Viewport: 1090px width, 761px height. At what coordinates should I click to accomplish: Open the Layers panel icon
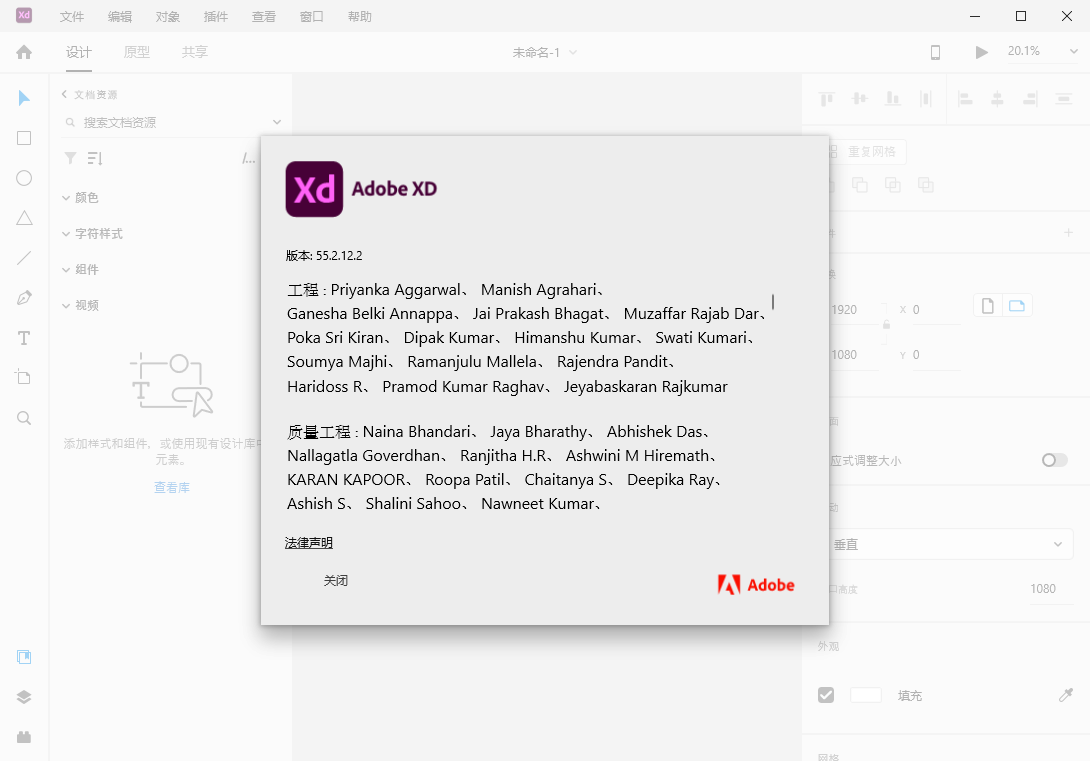(x=24, y=697)
